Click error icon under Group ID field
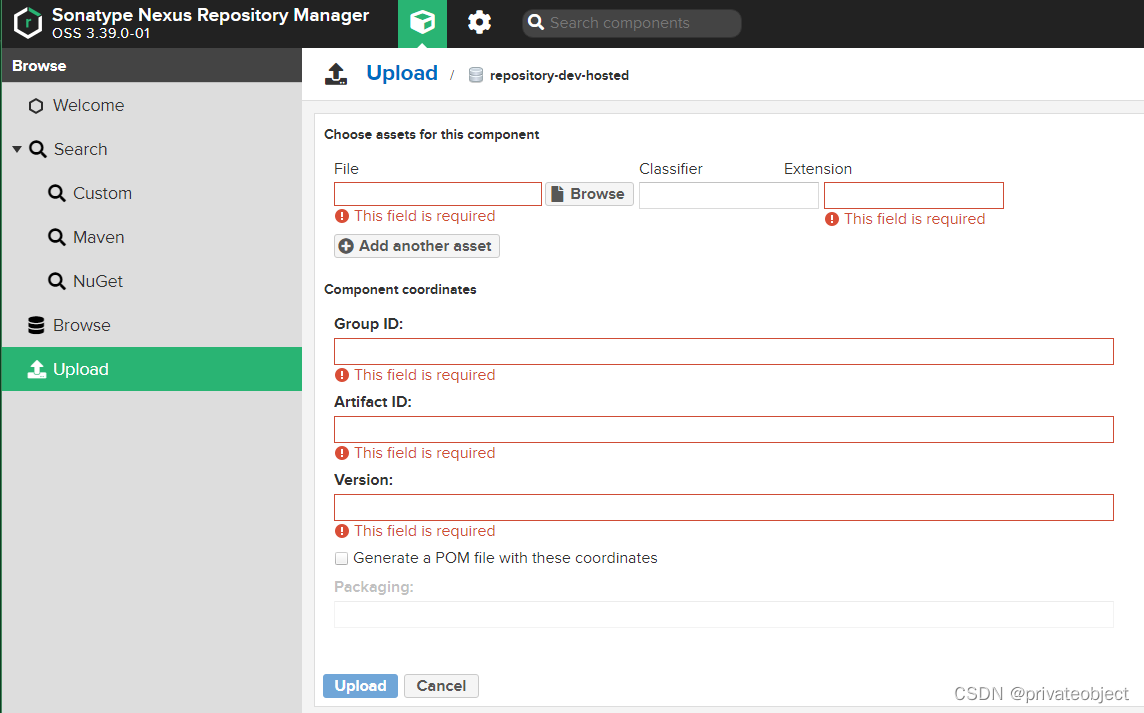Screen dimensions: 1144x713 341,375
